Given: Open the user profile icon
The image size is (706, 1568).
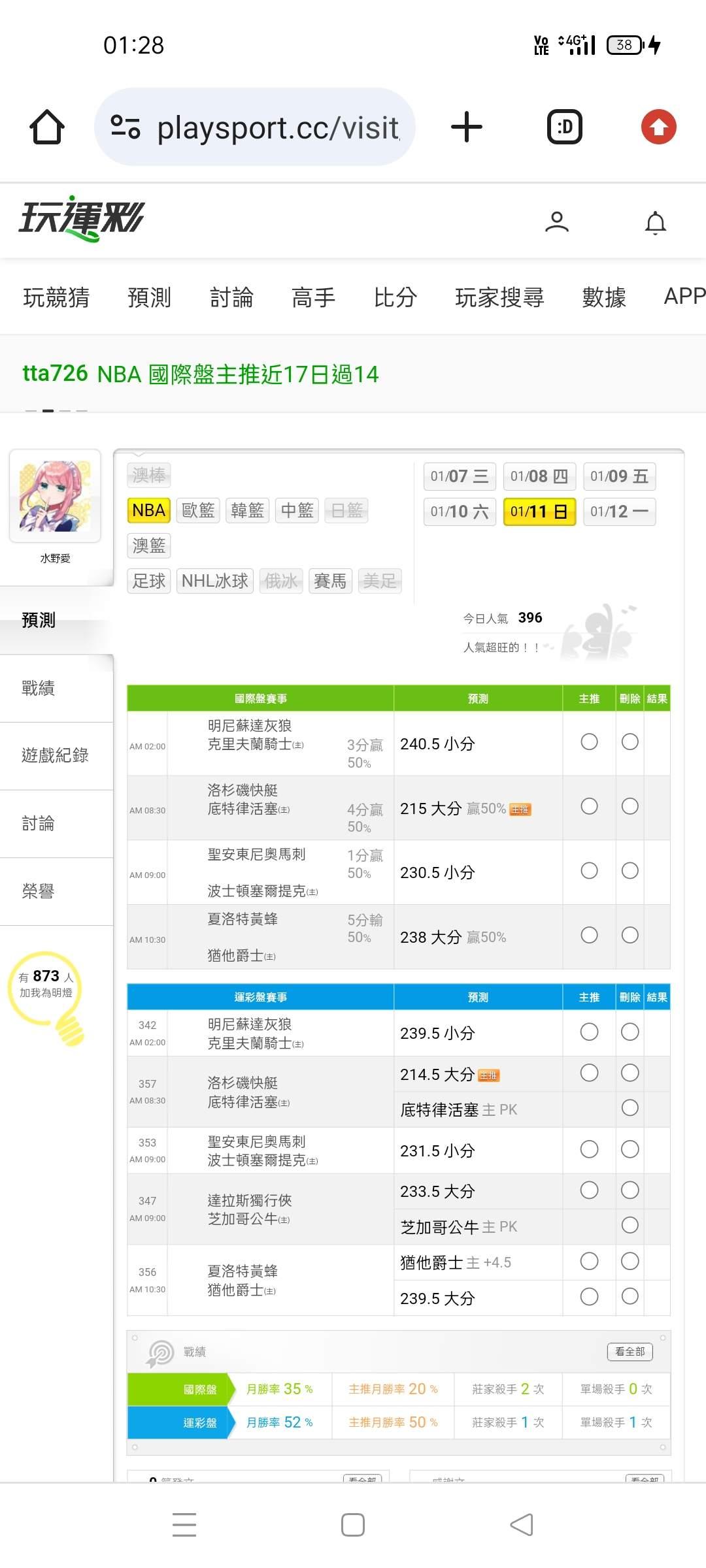Looking at the screenshot, I should [x=557, y=222].
